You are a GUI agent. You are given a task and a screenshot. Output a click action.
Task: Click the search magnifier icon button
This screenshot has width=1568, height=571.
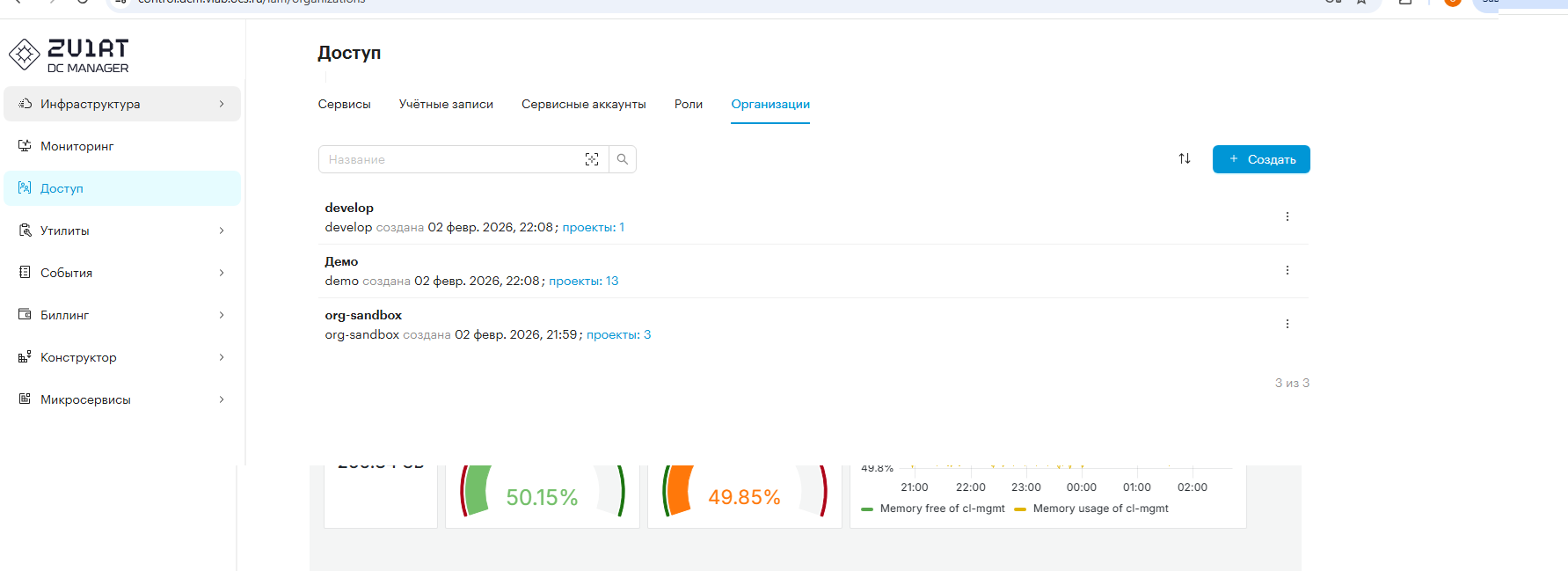[623, 159]
